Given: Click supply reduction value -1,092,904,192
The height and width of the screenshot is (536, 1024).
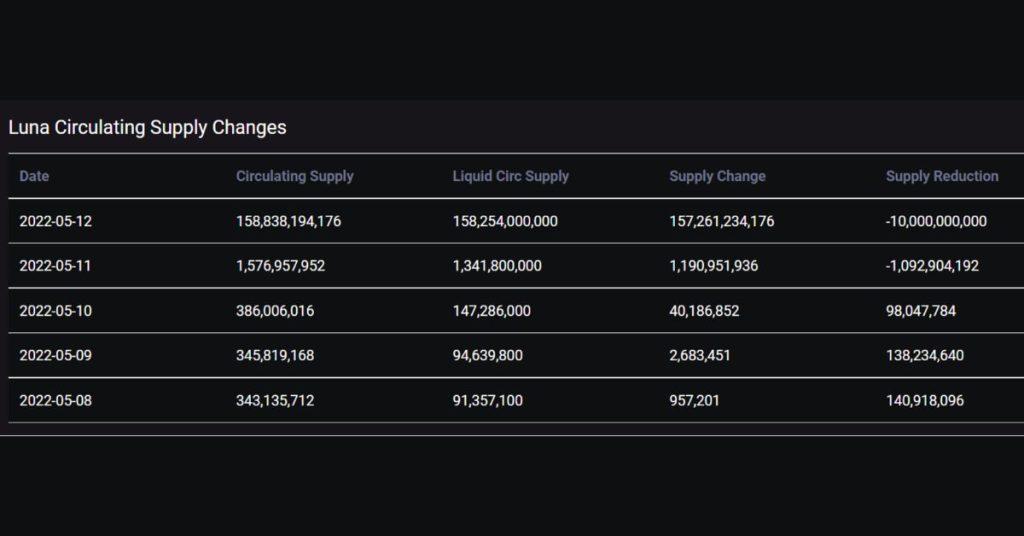Looking at the screenshot, I should [x=932, y=266].
